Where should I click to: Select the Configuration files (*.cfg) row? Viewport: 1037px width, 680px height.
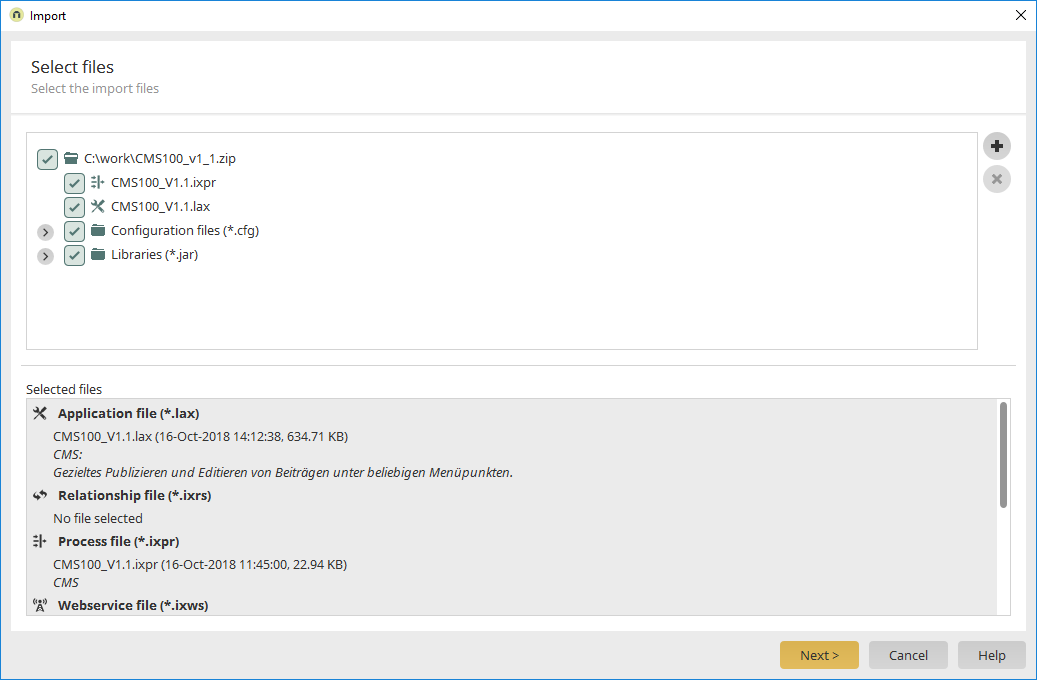[185, 230]
